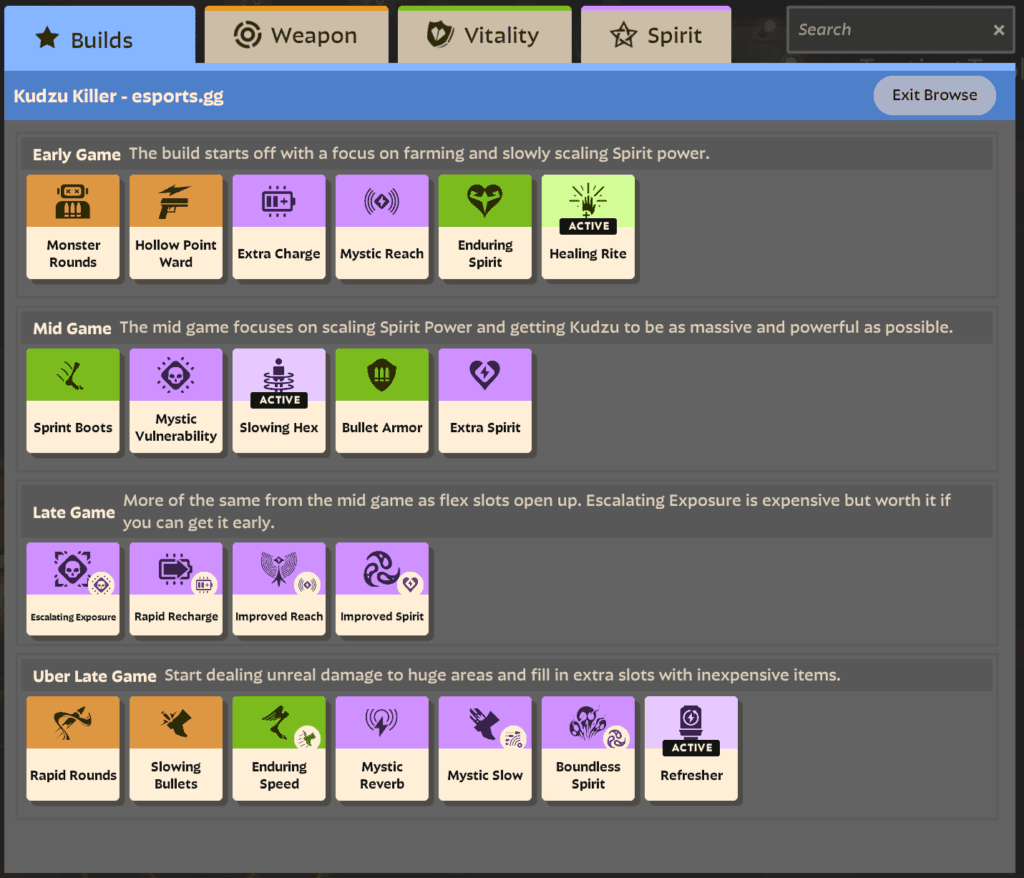Select the Mystic Vulnerability item
Screen dimensions: 1024x878
pos(175,400)
